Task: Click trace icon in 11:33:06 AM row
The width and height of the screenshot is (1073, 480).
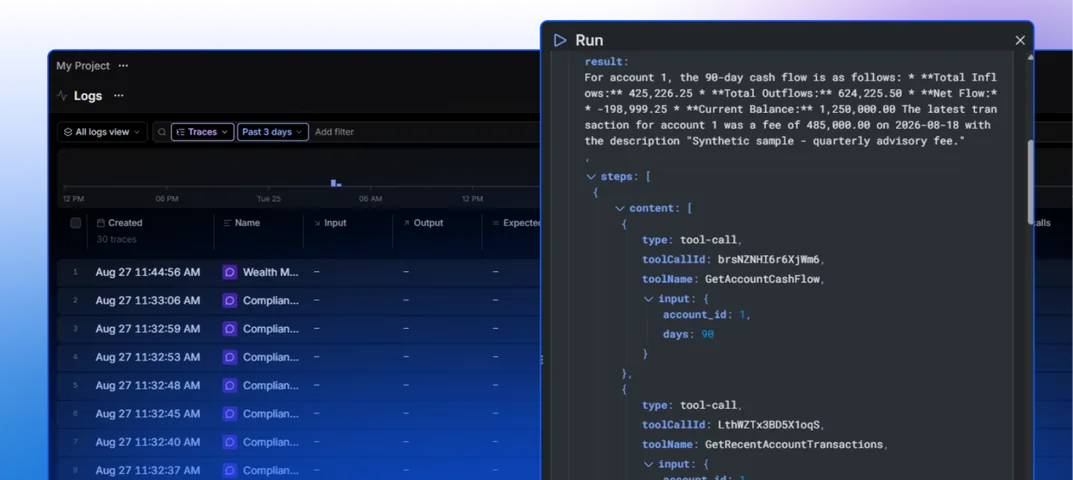Action: click(230, 301)
